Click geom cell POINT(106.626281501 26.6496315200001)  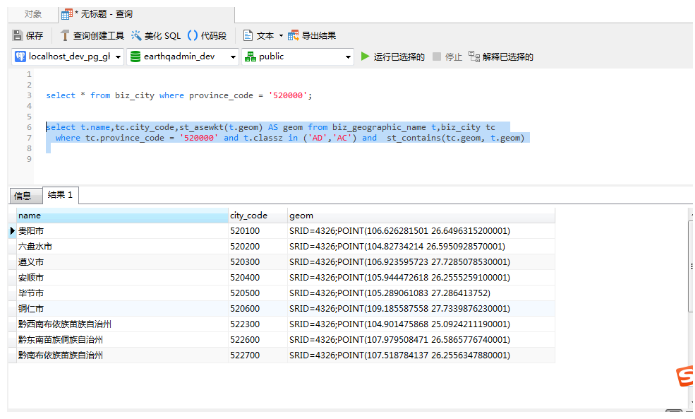pos(421,231)
